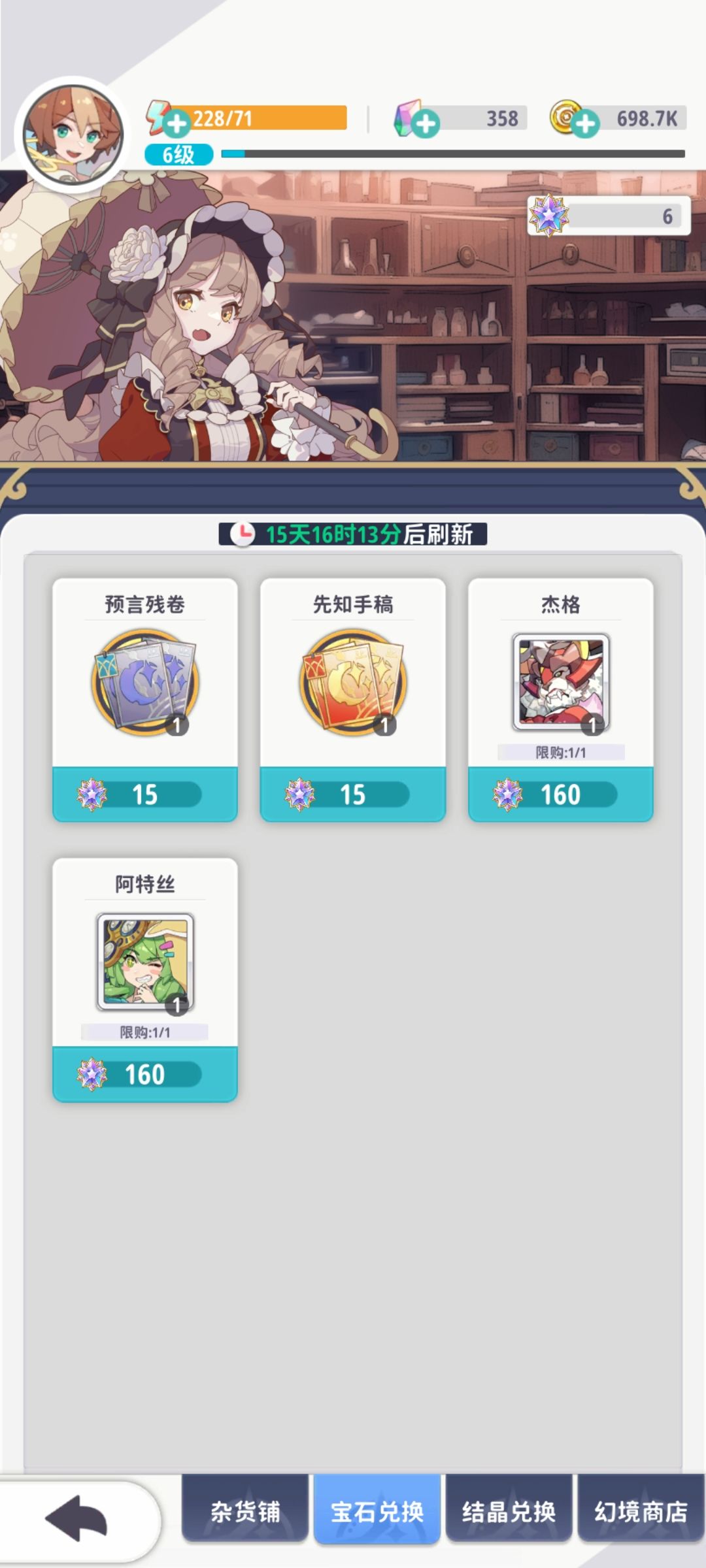Viewport: 706px width, 1568px height.
Task: Select the 预言残卷 blue card item icon
Action: (145, 683)
